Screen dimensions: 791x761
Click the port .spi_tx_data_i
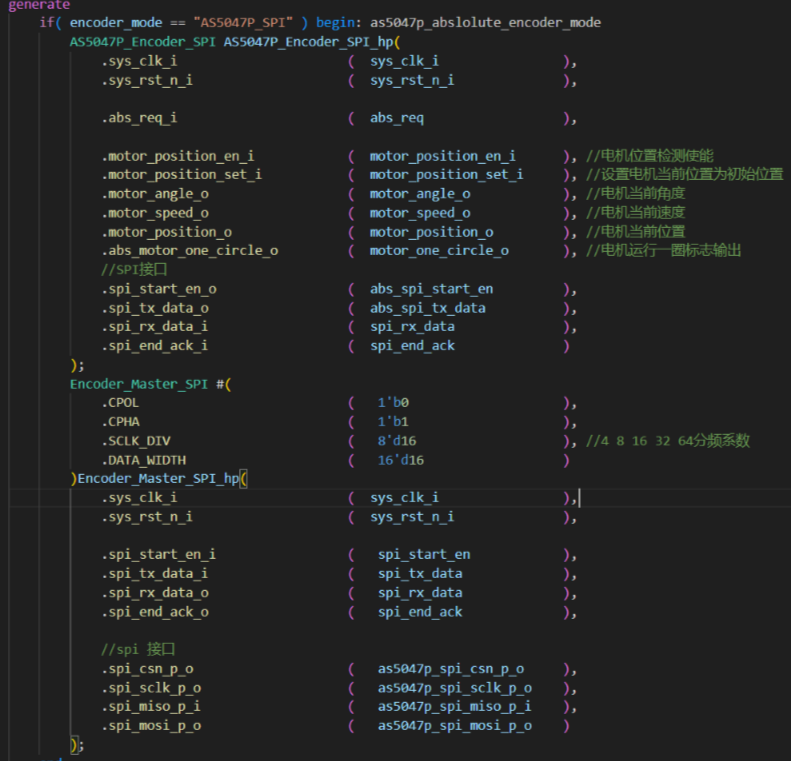click(x=155, y=574)
